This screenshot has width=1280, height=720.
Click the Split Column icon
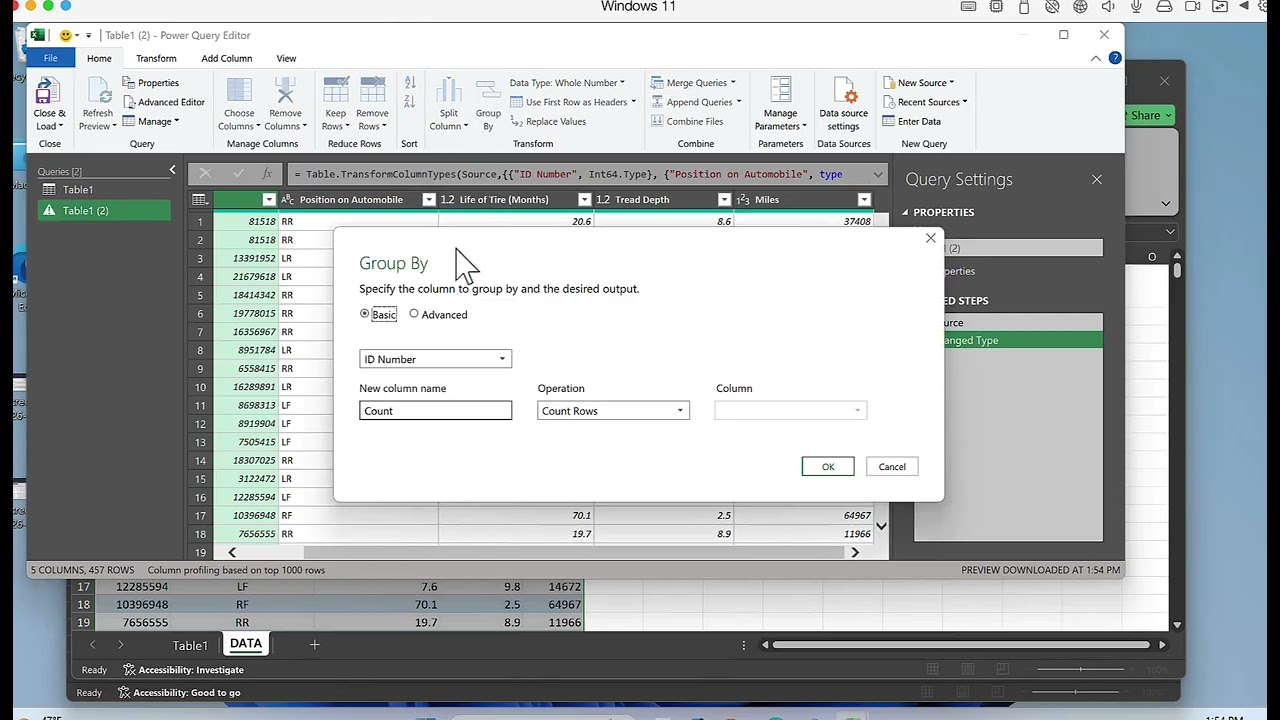coord(448,92)
